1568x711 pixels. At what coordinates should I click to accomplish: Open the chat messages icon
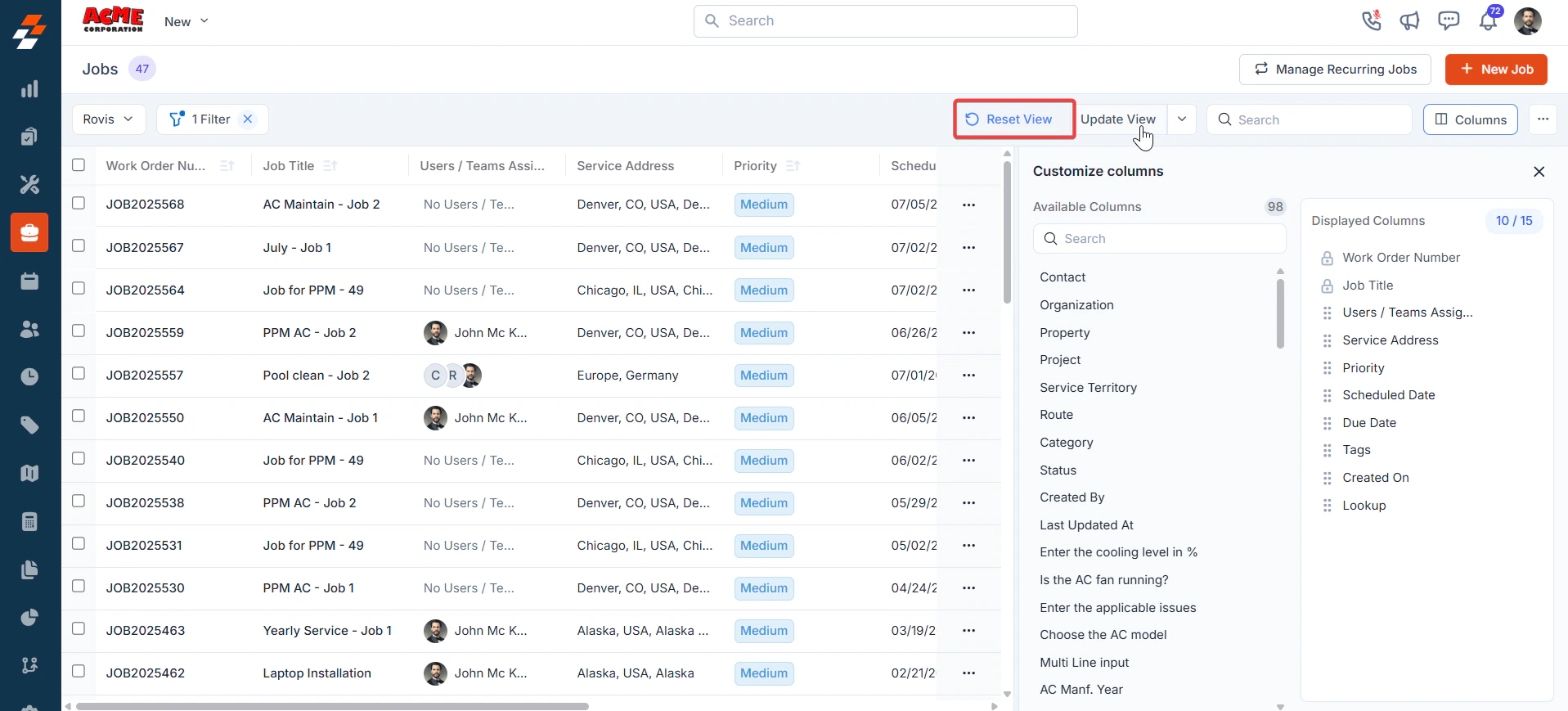click(1449, 20)
